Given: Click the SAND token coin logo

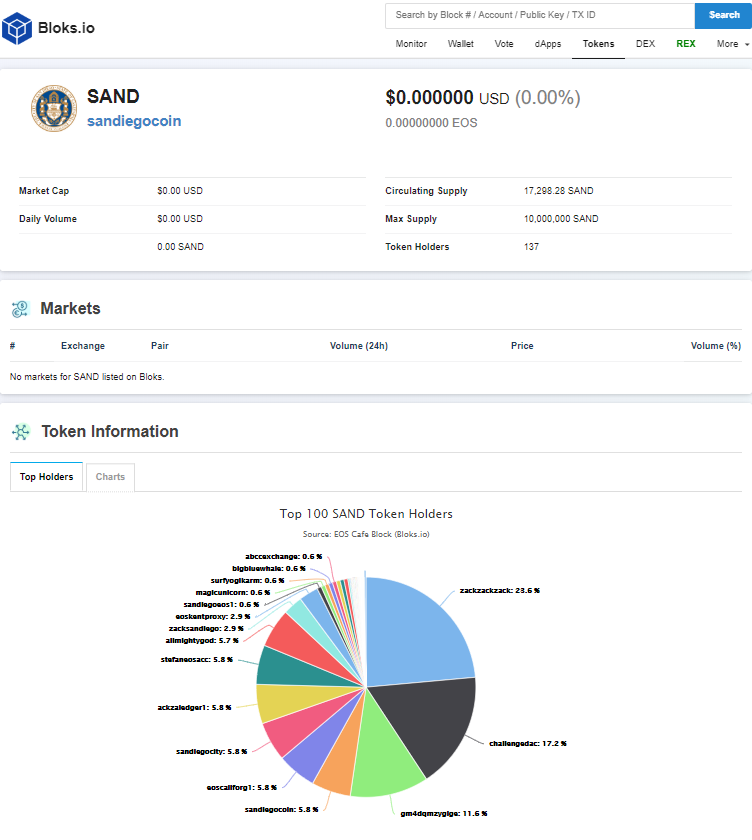Looking at the screenshot, I should [54, 108].
